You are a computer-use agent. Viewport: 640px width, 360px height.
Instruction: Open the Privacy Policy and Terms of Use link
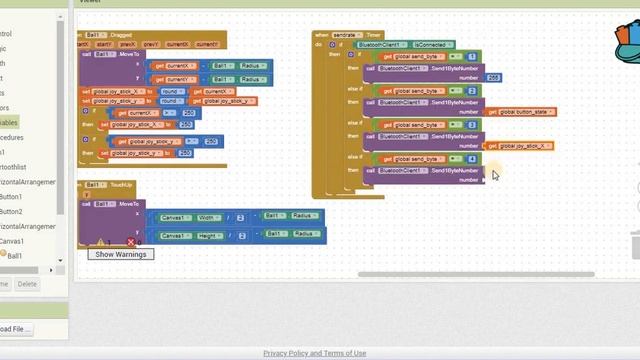[315, 353]
